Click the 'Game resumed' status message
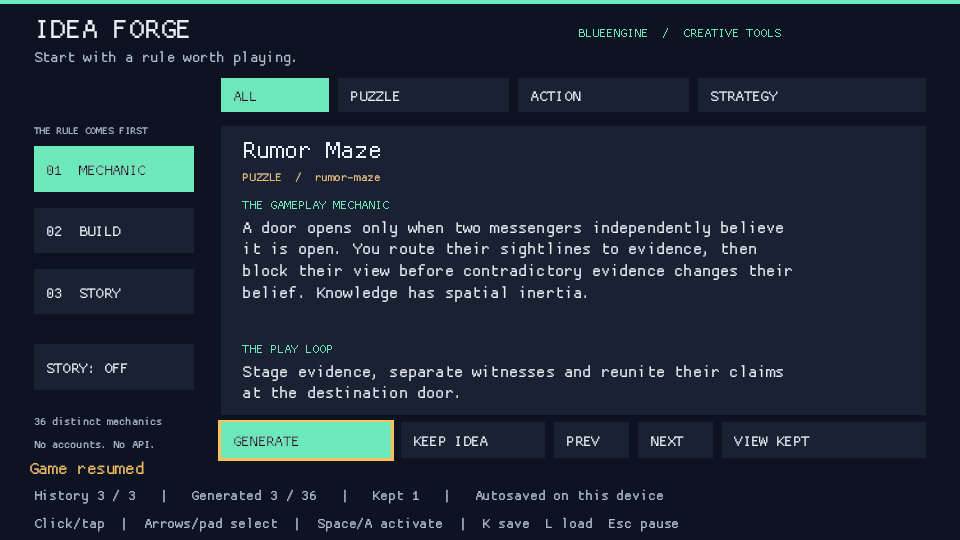 click(87, 469)
